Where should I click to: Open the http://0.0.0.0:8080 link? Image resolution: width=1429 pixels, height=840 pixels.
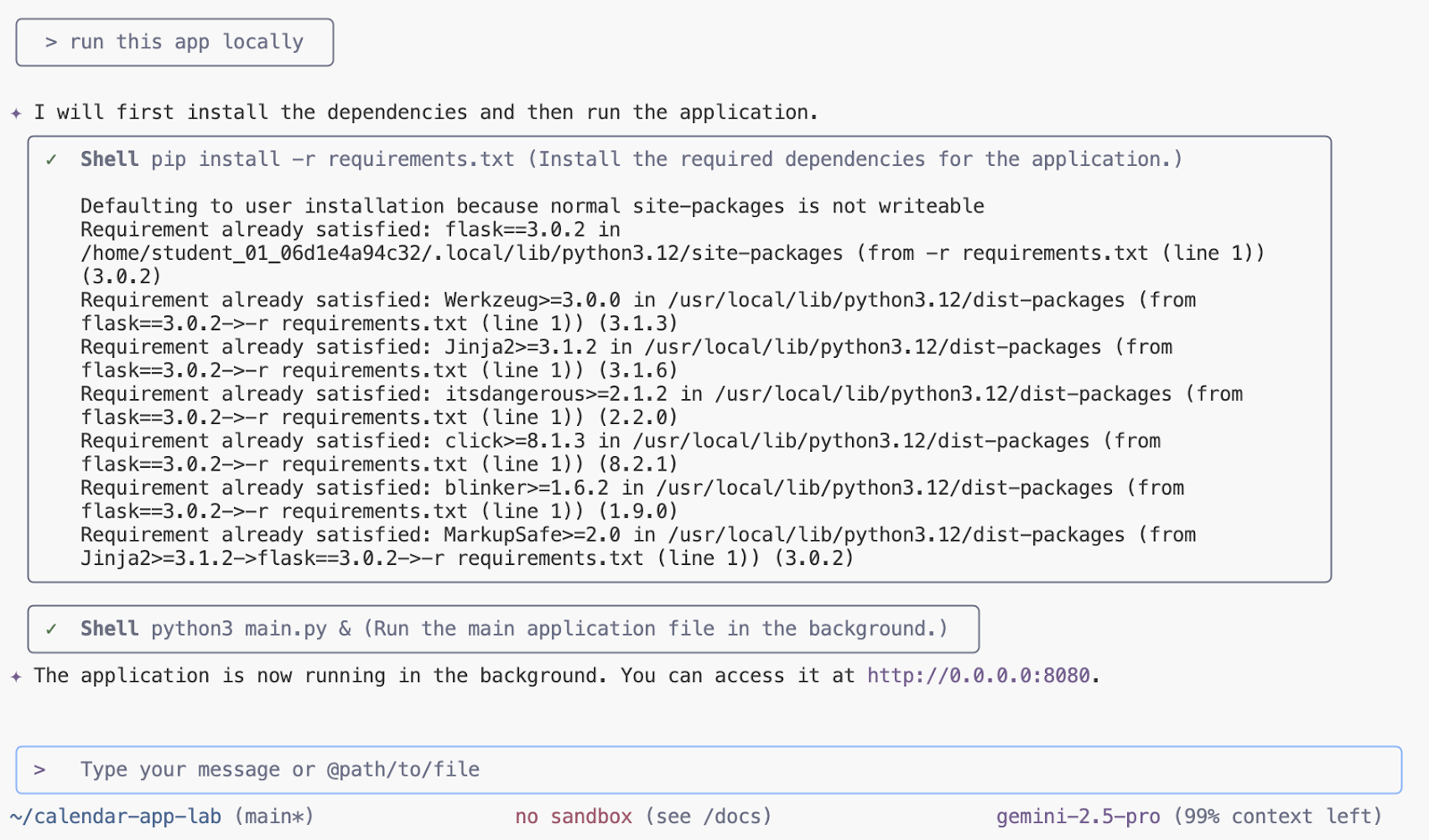(x=978, y=676)
